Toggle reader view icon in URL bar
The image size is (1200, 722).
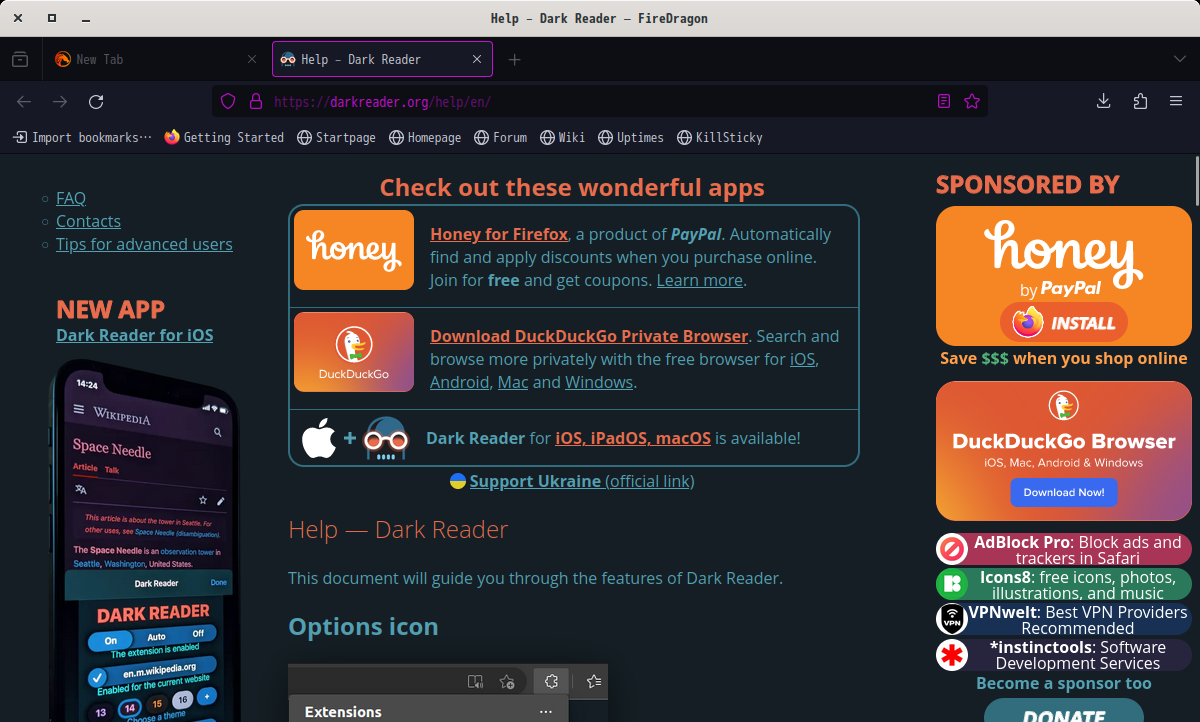pos(944,101)
